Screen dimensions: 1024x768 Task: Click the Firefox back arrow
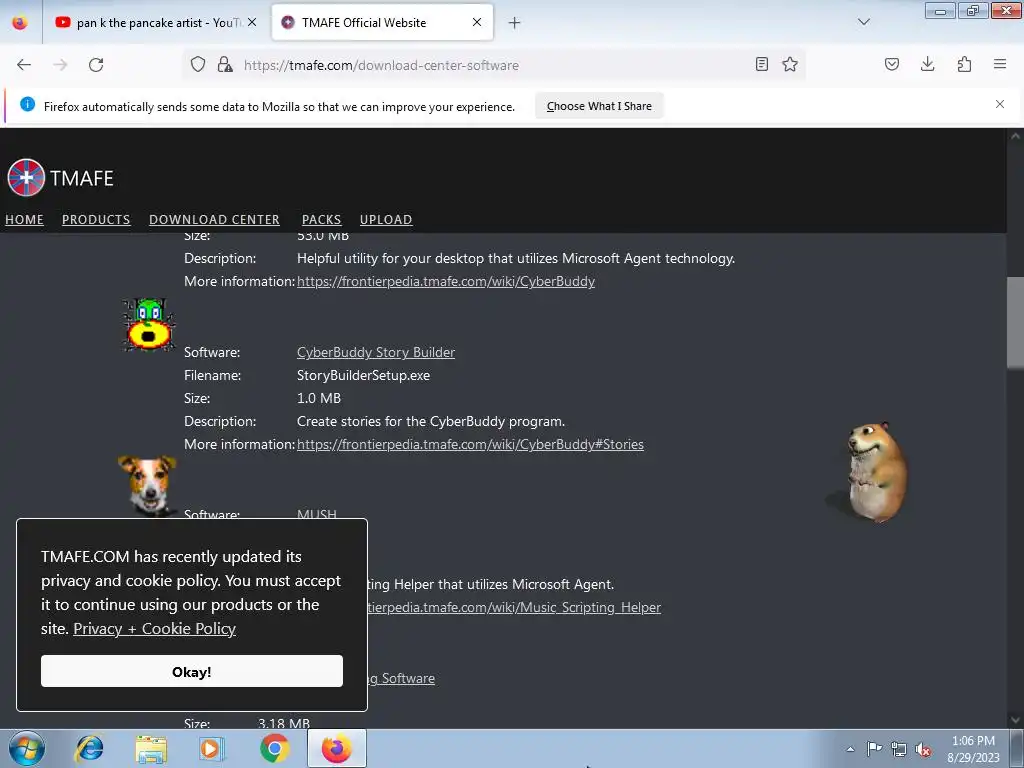click(24, 65)
